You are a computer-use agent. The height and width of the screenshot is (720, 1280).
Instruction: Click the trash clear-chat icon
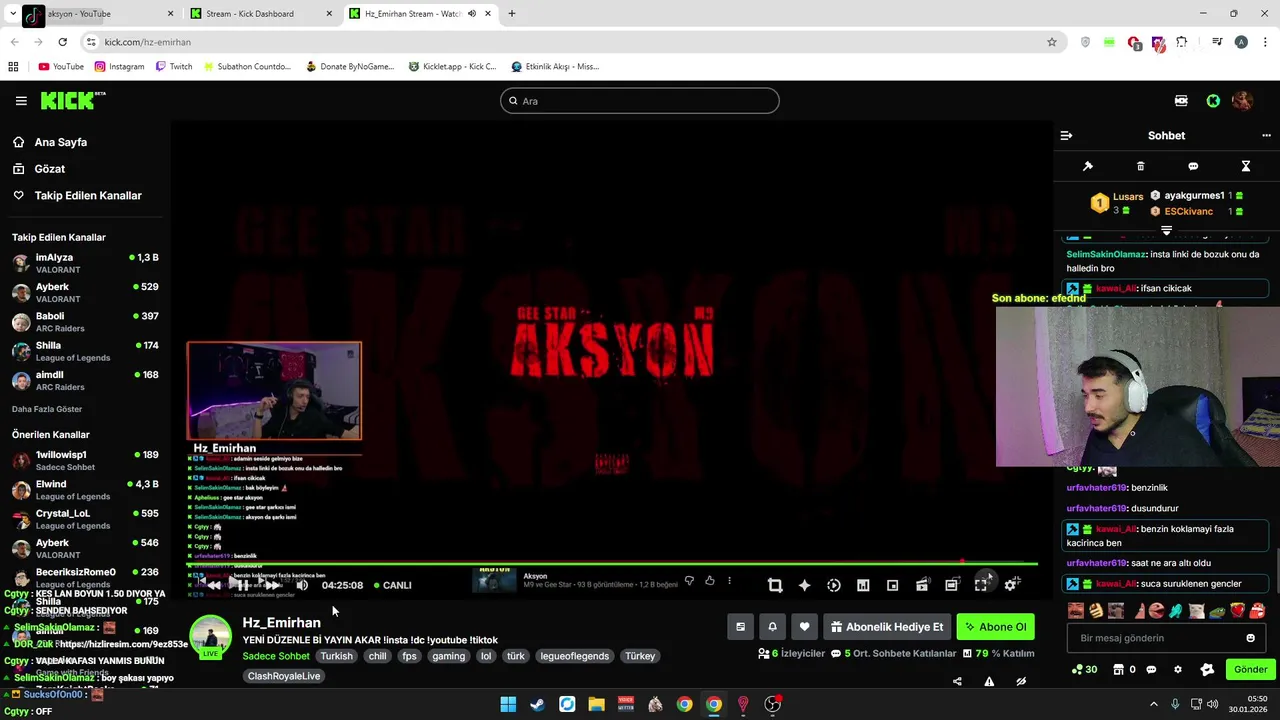1141,166
